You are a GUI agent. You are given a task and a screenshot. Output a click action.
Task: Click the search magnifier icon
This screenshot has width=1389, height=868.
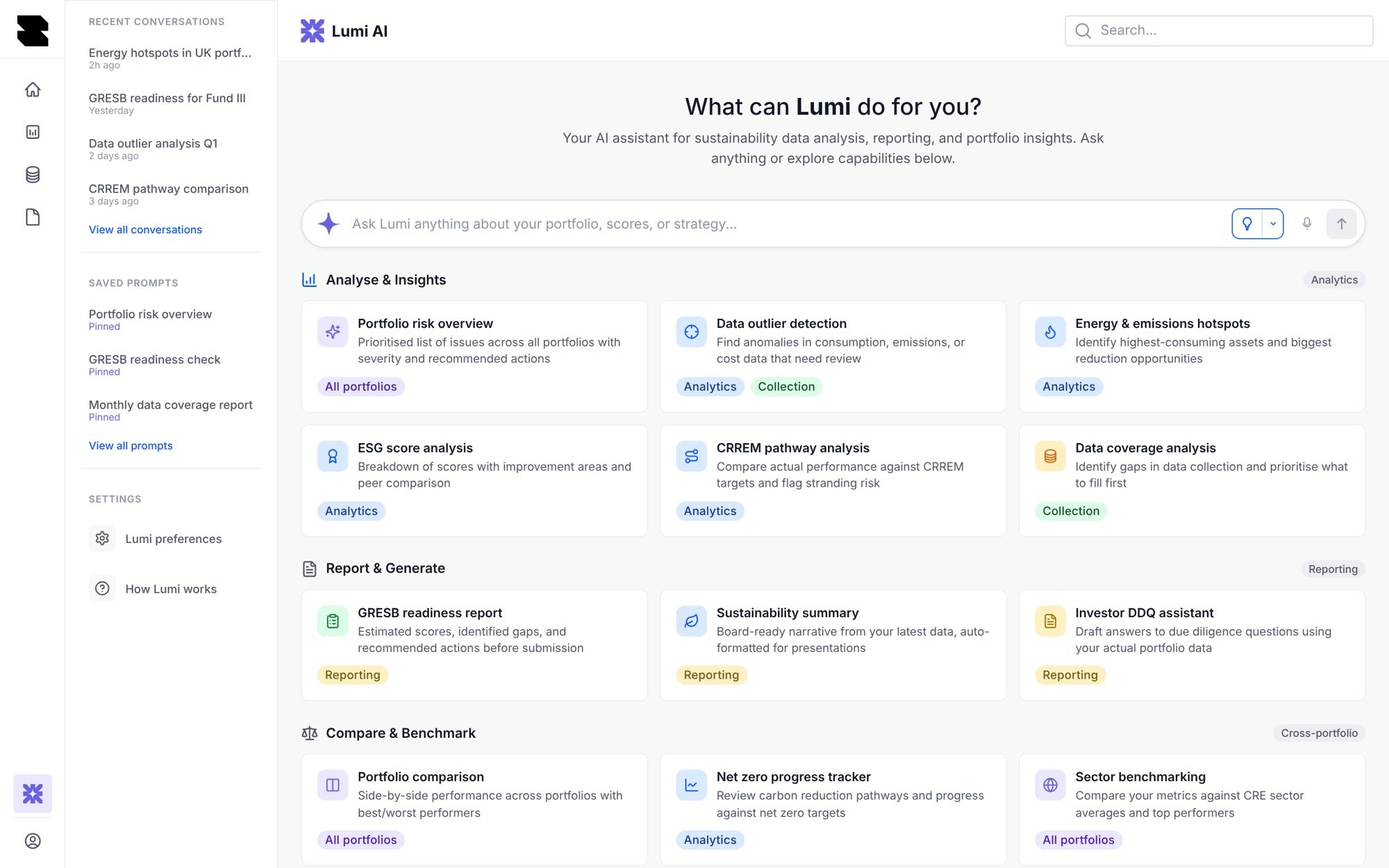point(1083,31)
